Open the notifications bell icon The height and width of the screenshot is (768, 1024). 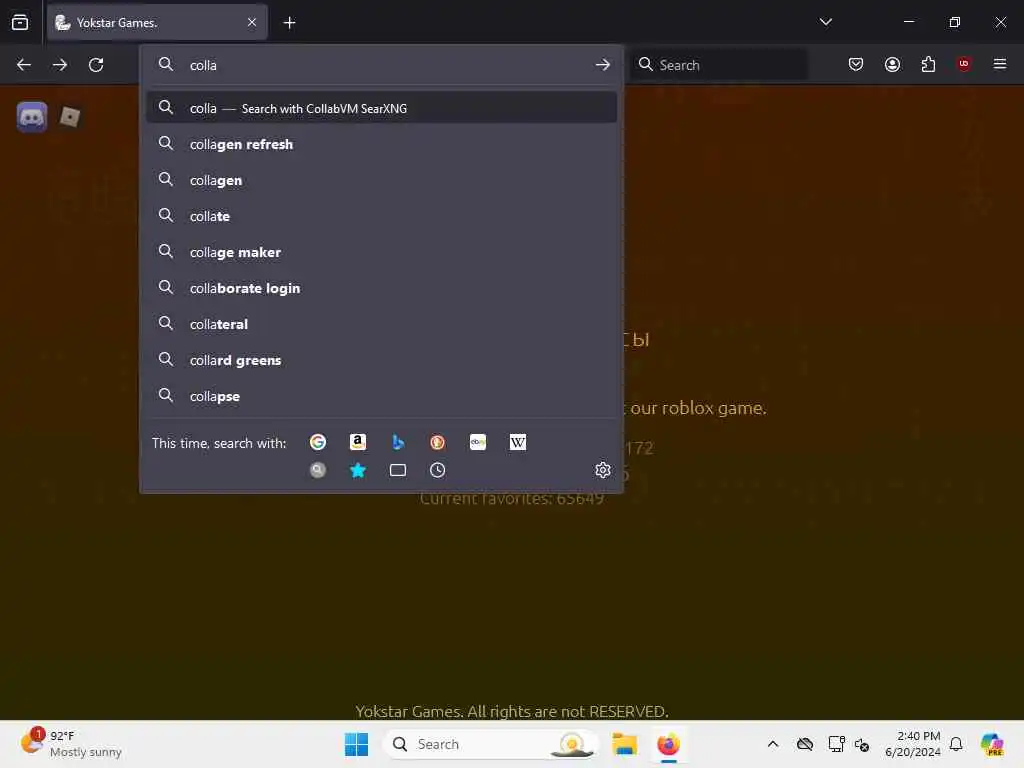[956, 744]
